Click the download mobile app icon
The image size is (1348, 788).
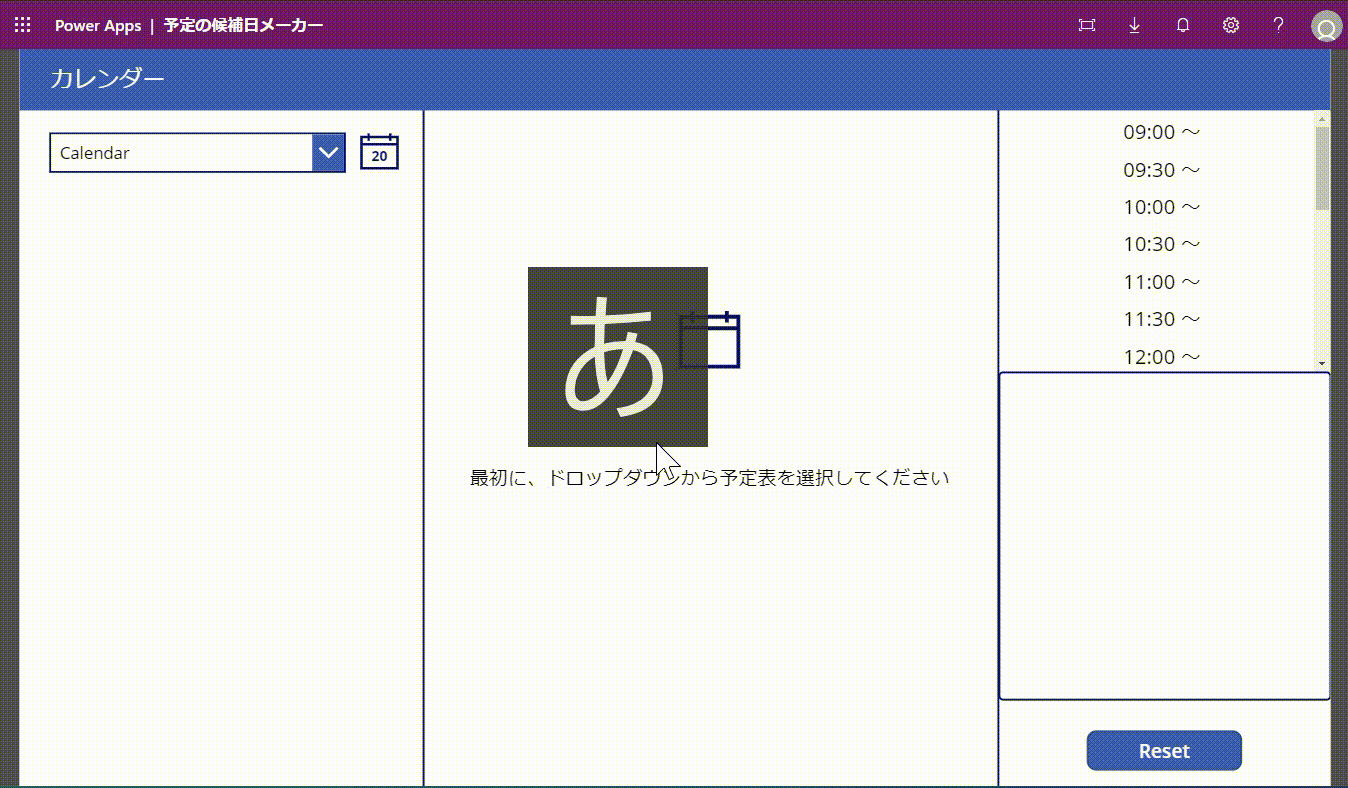point(1134,24)
